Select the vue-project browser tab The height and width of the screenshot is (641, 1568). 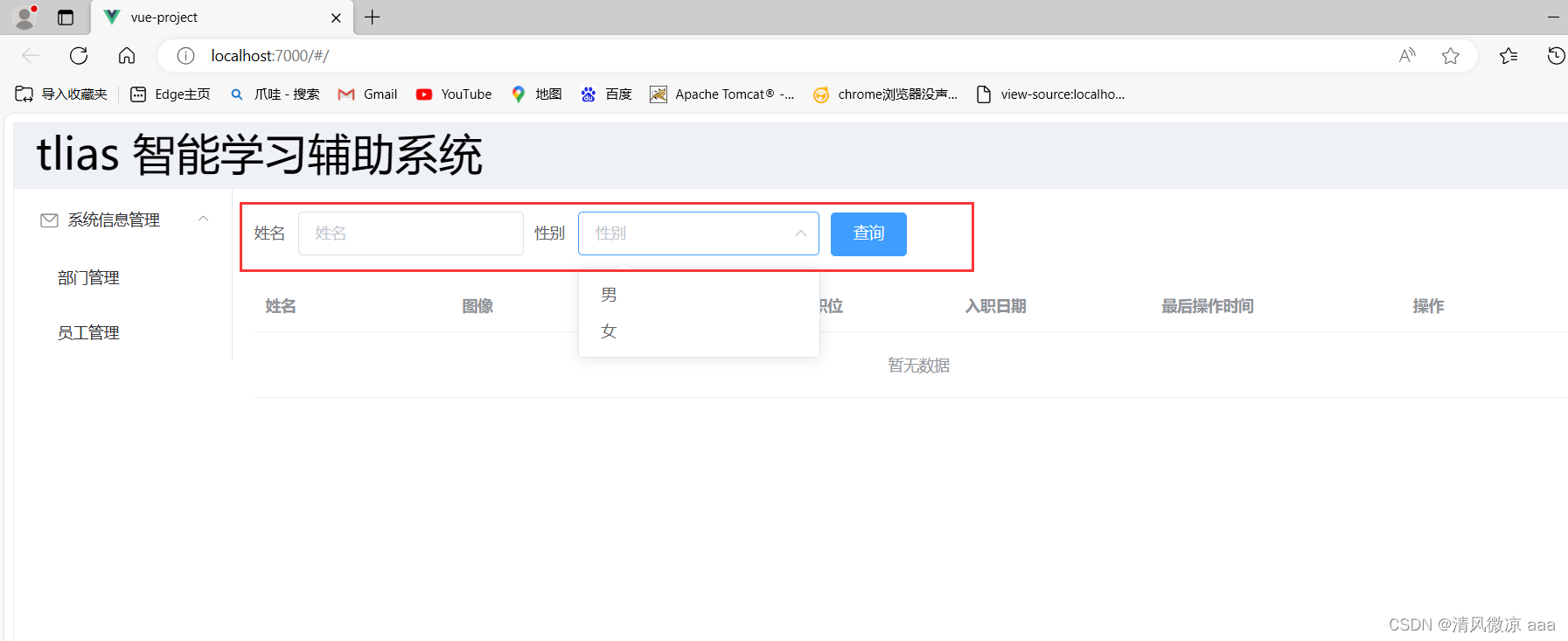(x=222, y=17)
